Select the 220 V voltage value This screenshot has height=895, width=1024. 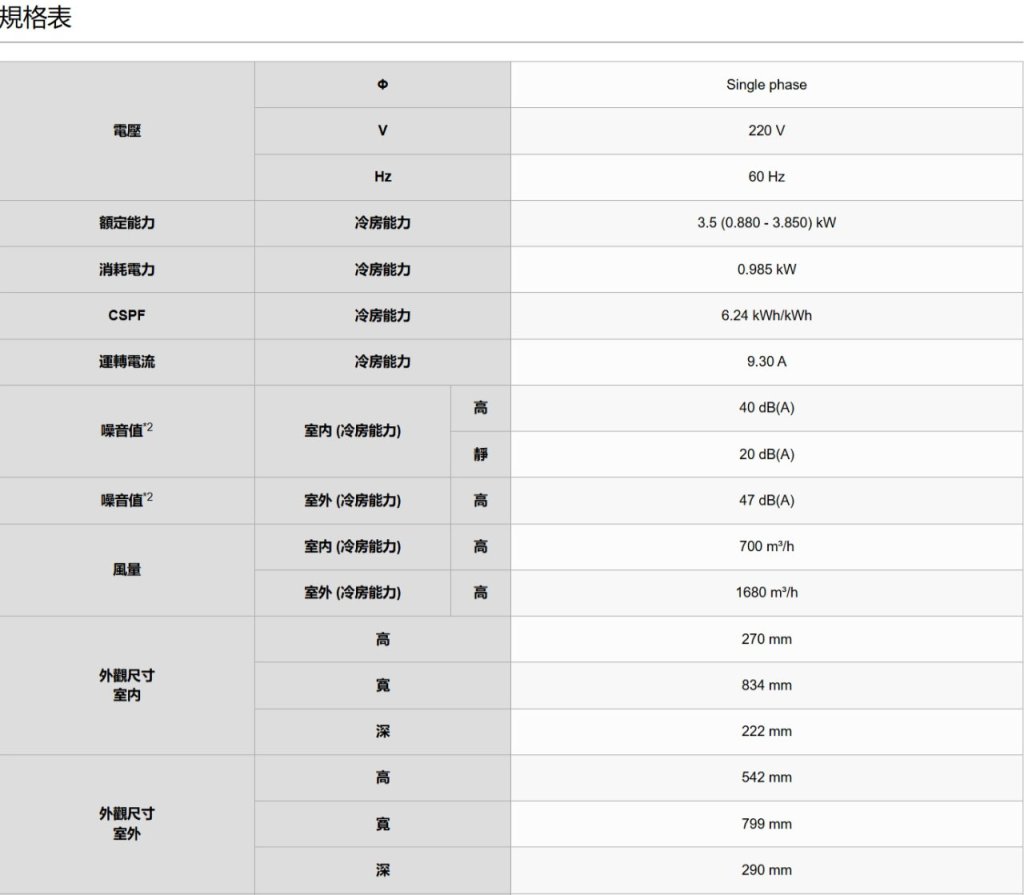click(766, 131)
